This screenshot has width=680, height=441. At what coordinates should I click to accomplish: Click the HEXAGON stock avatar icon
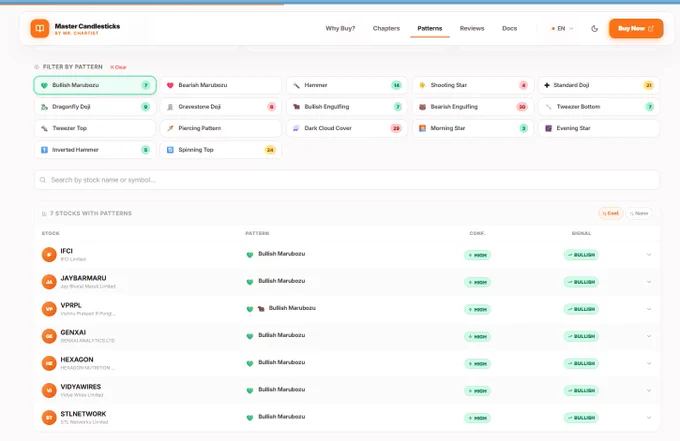pos(49,363)
